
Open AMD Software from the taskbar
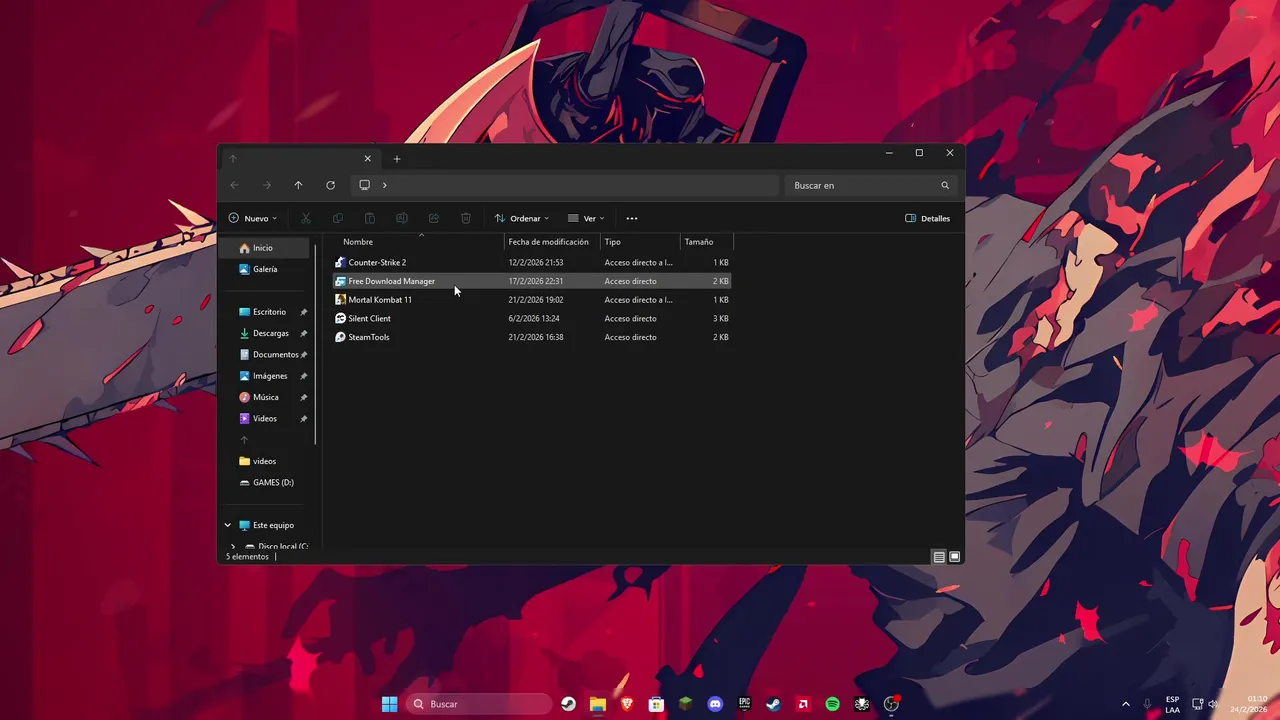(803, 704)
